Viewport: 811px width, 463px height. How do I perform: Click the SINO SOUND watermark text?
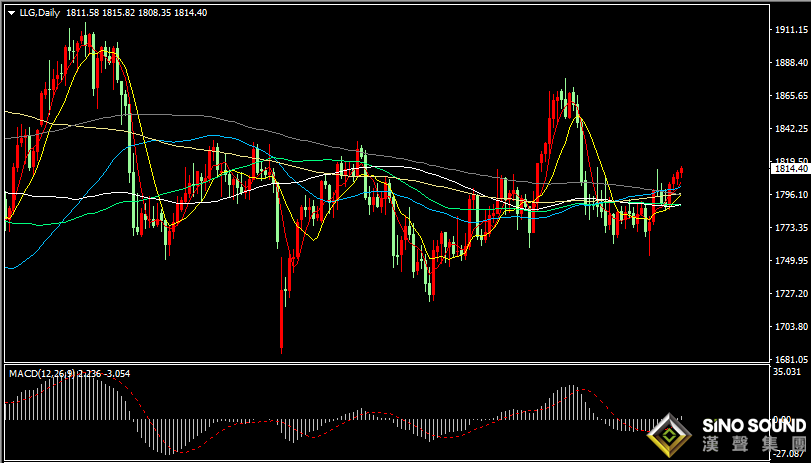(754, 426)
